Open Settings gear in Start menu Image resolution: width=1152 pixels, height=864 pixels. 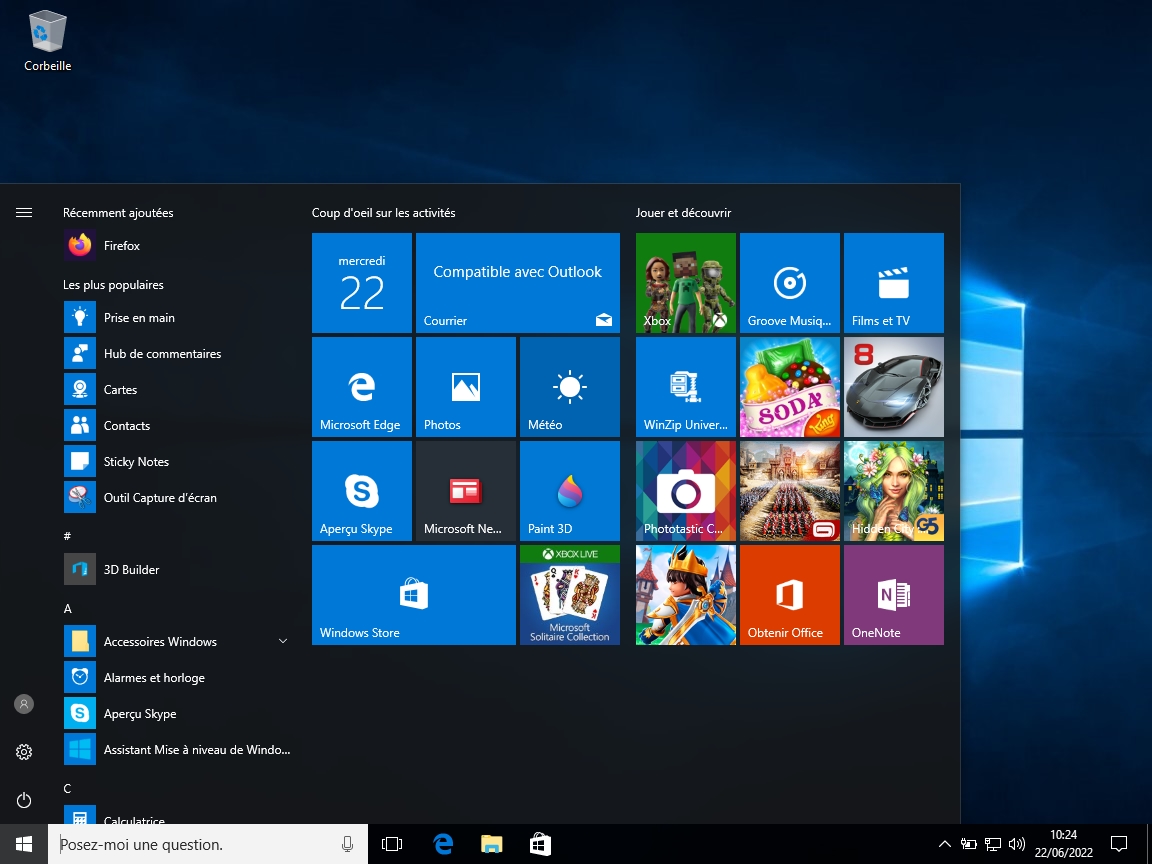click(24, 752)
